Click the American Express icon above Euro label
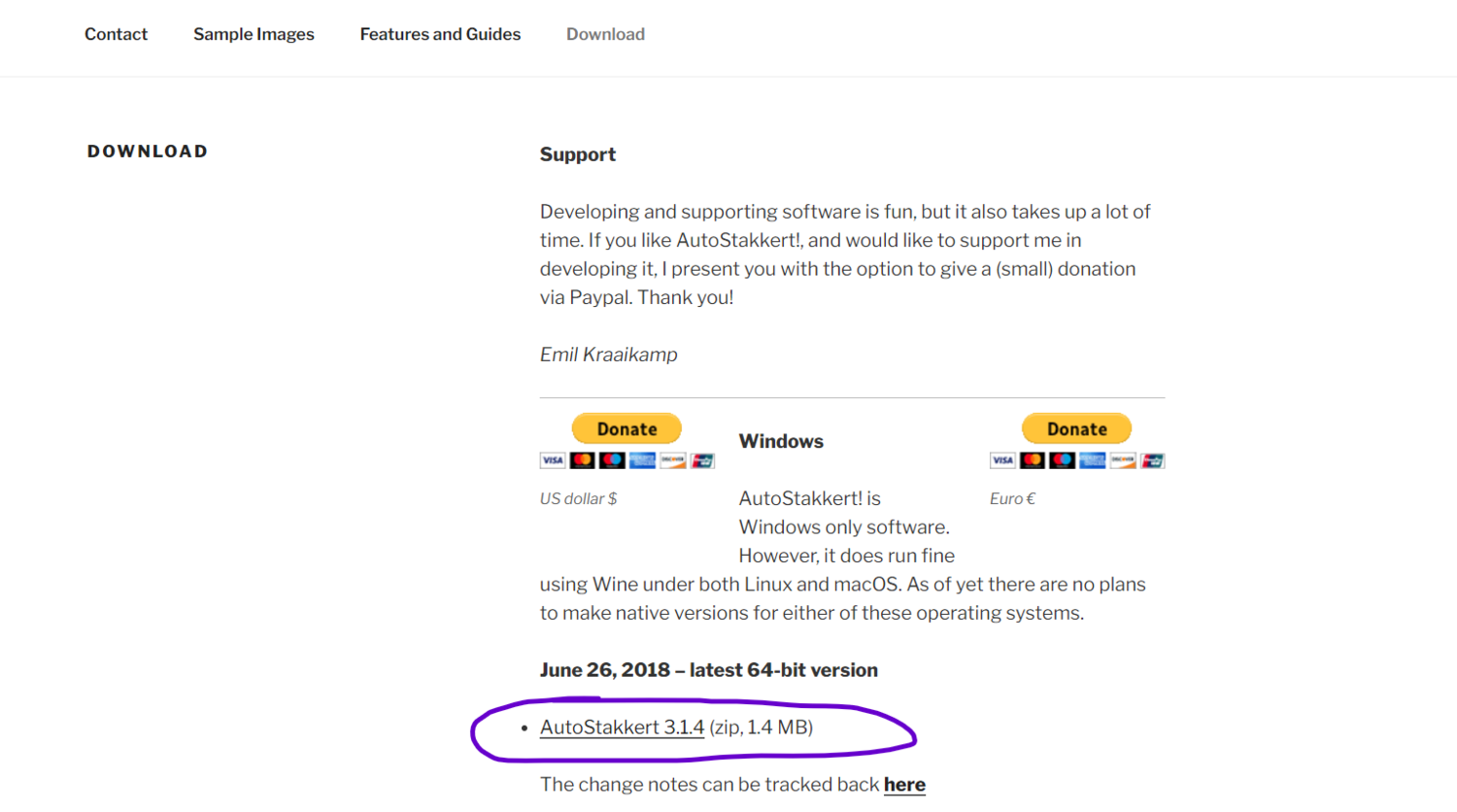 1093,460
